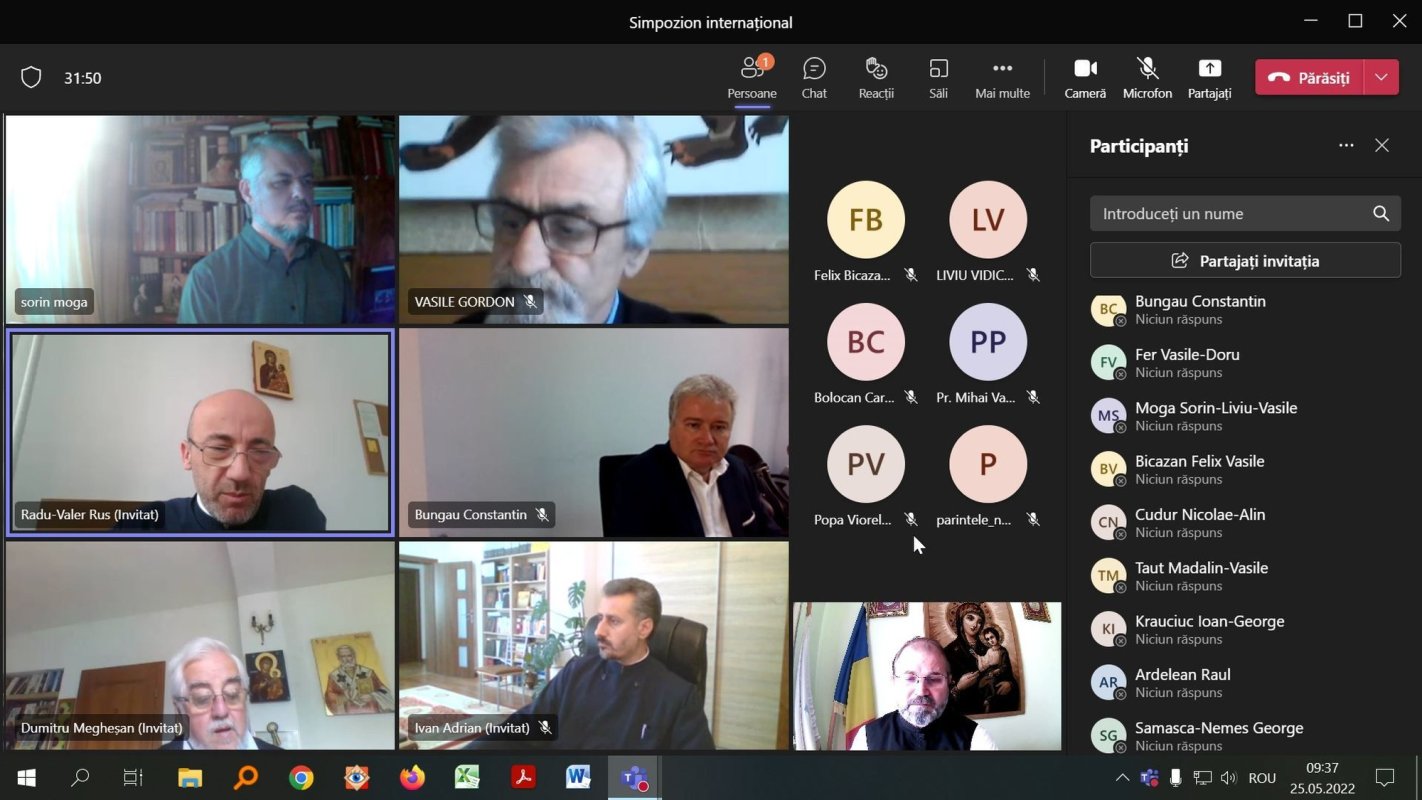Select Cudur Nicolae-Alin in participants list
The width and height of the screenshot is (1422, 800).
click(1200, 522)
